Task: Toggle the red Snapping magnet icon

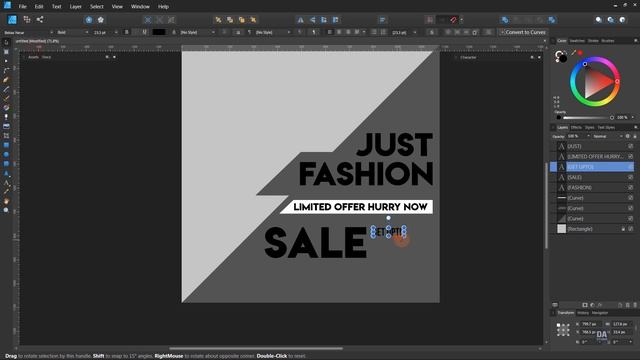Action: tap(453, 20)
